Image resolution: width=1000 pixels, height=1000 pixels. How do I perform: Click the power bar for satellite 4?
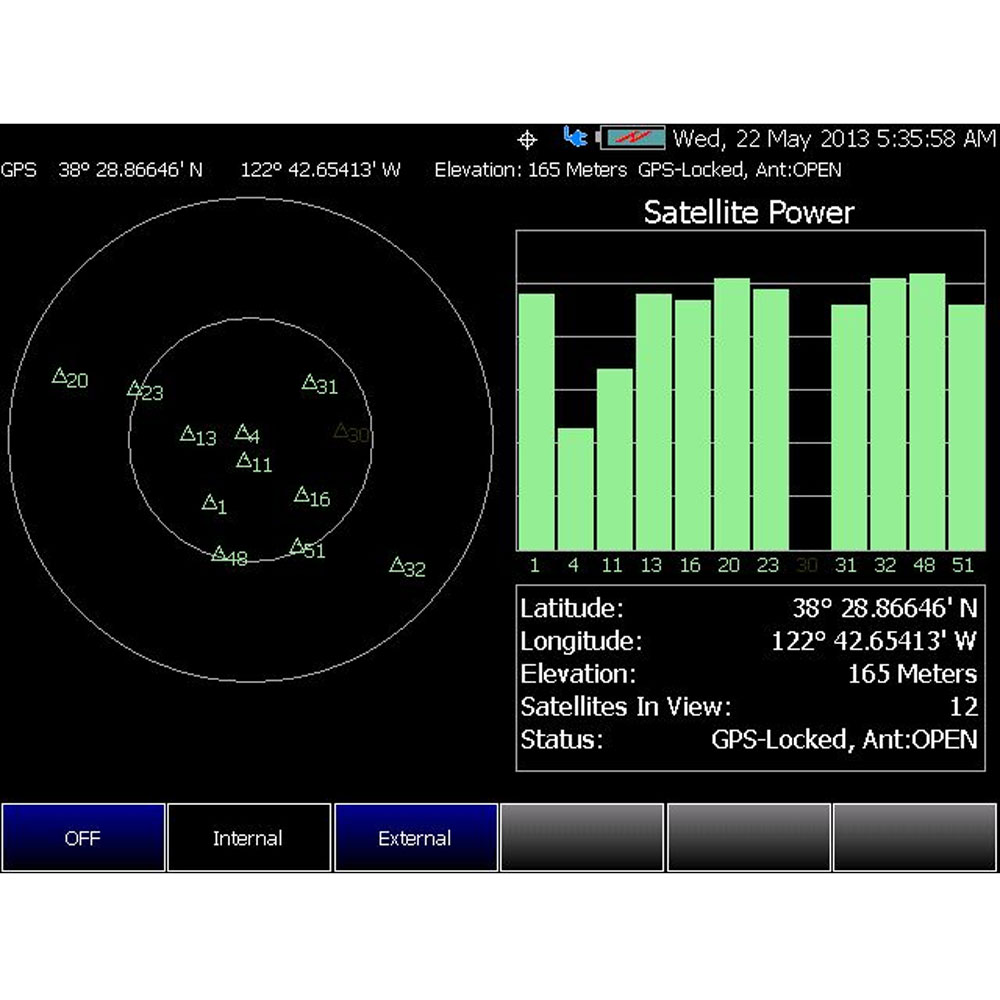click(575, 489)
